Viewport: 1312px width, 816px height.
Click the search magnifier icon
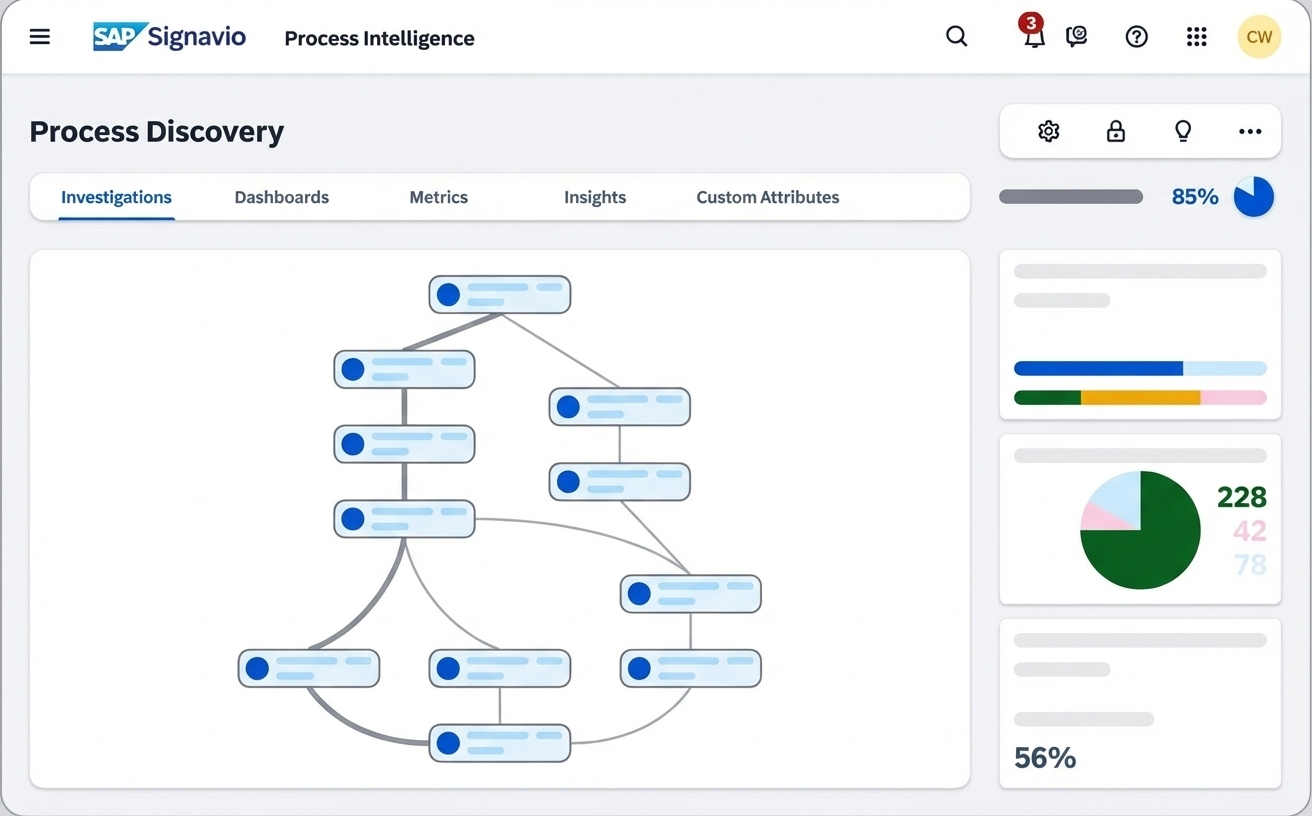pos(956,37)
